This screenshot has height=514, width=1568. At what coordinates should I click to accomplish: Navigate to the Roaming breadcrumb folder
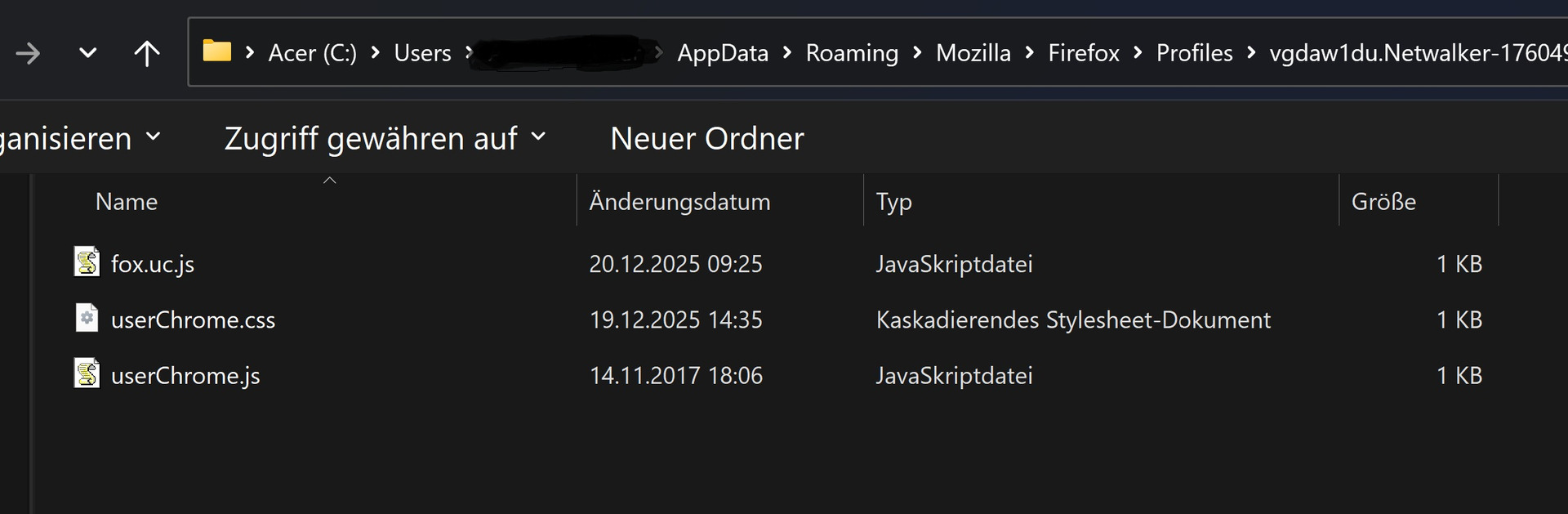tap(852, 53)
